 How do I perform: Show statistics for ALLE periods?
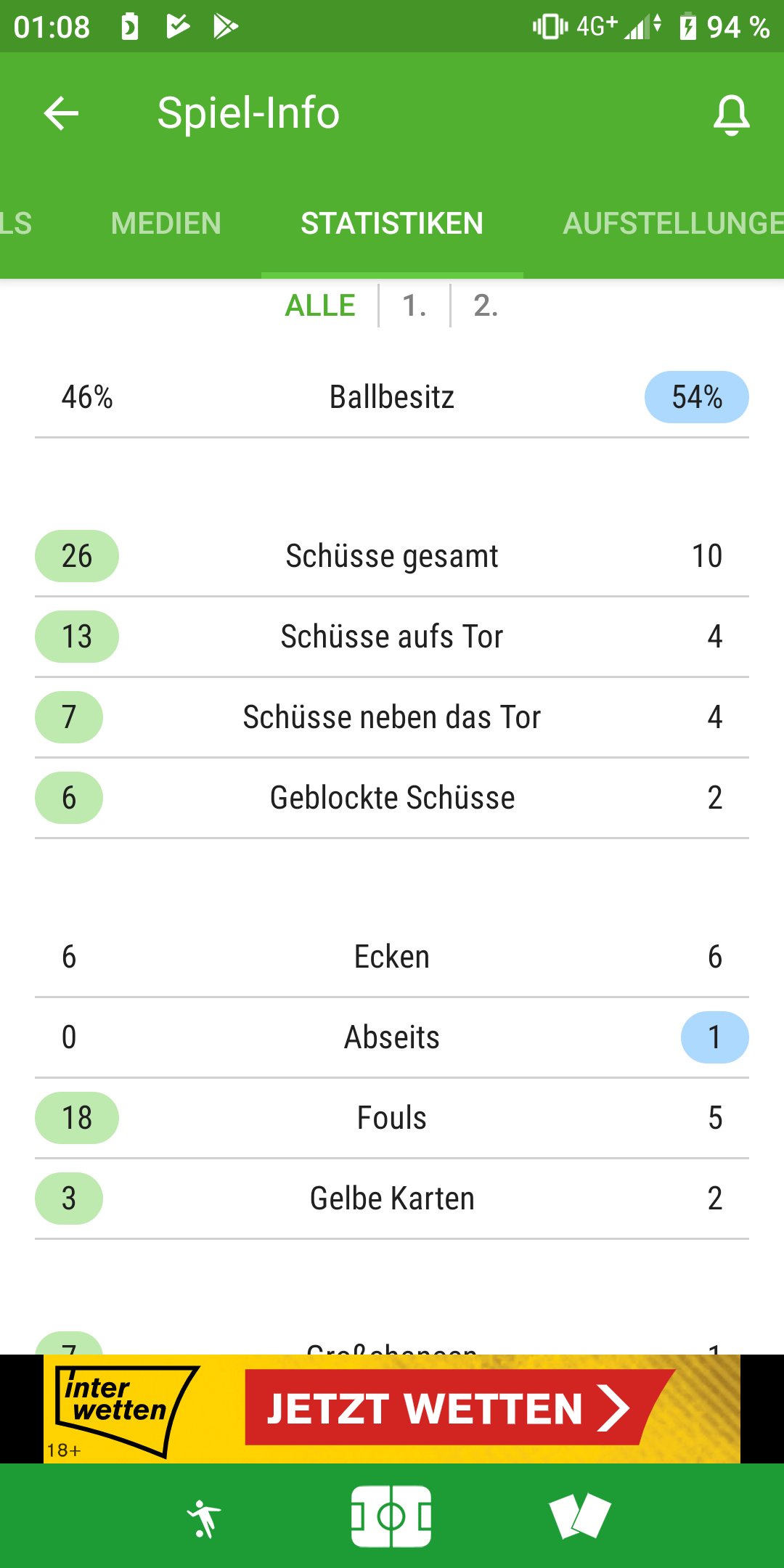320,306
